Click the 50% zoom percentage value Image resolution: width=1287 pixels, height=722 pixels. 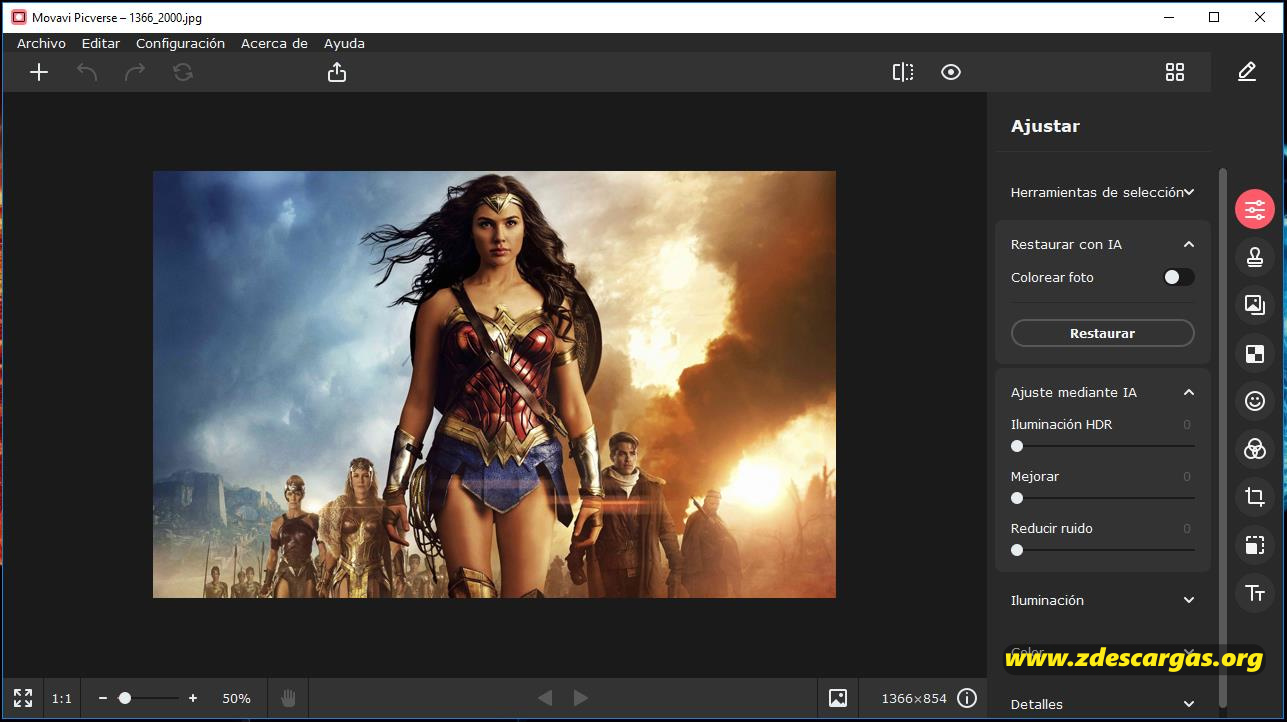tap(236, 699)
